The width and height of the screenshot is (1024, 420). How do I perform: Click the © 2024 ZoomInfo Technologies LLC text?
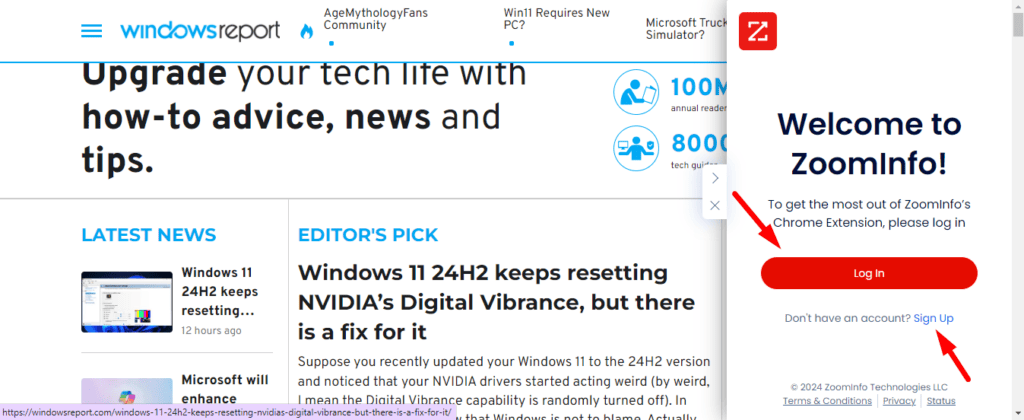point(869,387)
